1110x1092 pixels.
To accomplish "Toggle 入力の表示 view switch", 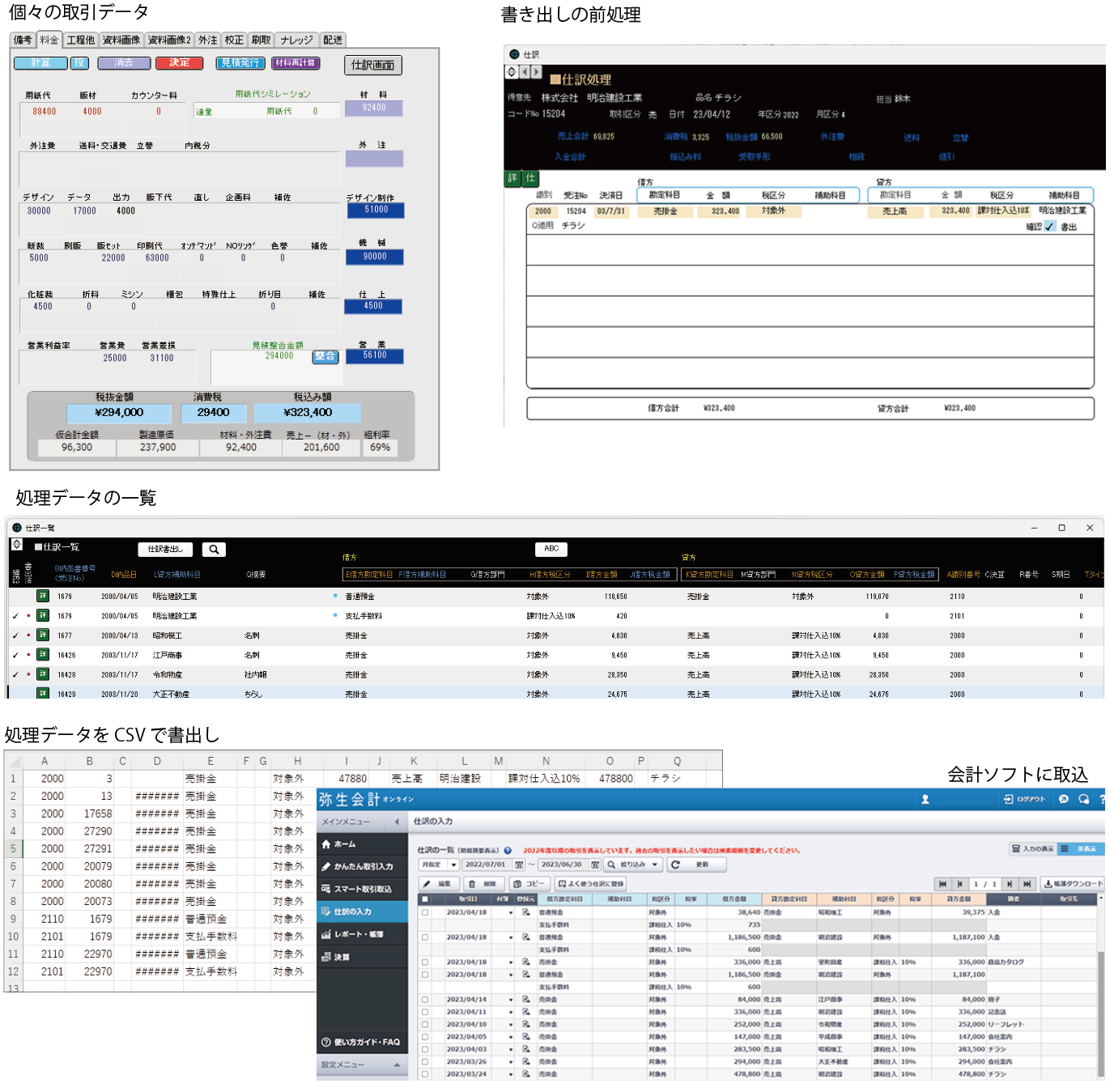I will pos(1032,848).
